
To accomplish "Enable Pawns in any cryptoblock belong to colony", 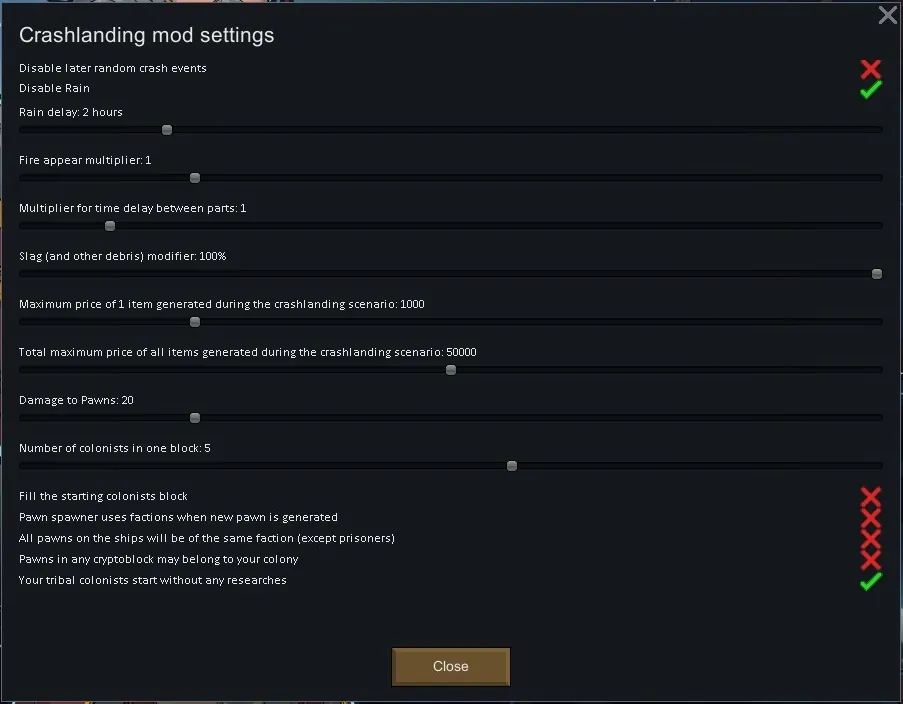I will pyautogui.click(x=870, y=560).
